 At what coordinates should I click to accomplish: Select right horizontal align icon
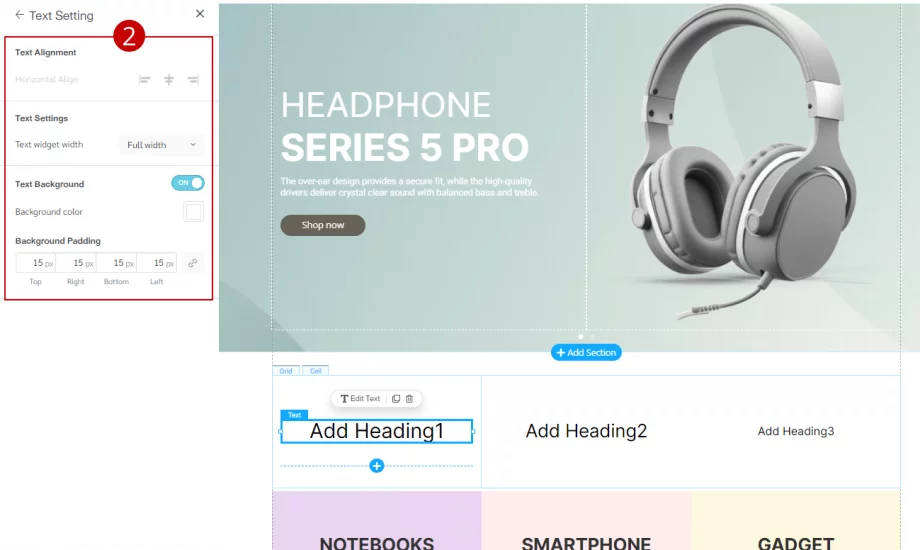tap(193, 79)
